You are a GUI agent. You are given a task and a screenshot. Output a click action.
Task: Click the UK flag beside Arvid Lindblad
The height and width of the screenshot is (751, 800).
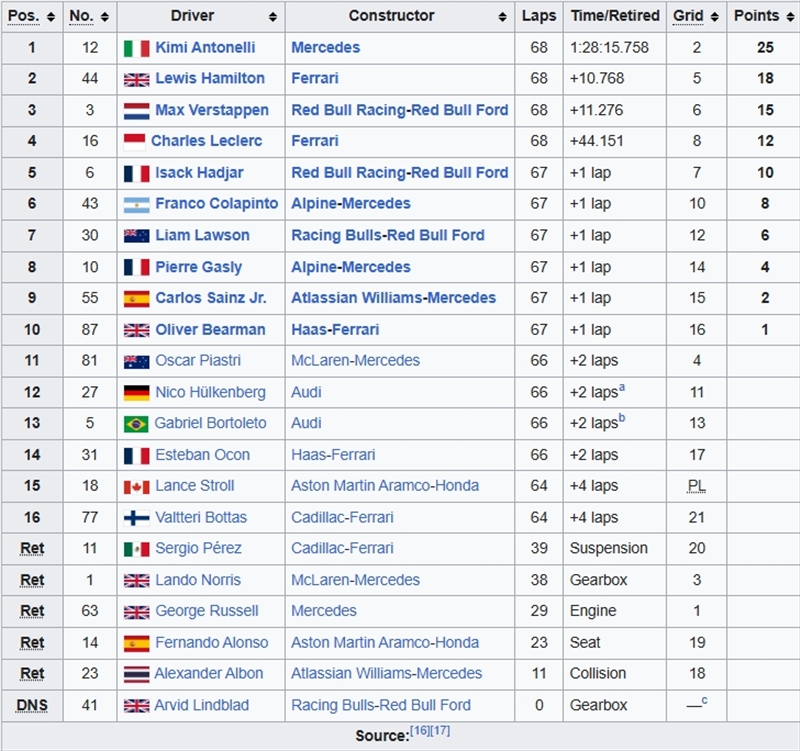(x=137, y=706)
